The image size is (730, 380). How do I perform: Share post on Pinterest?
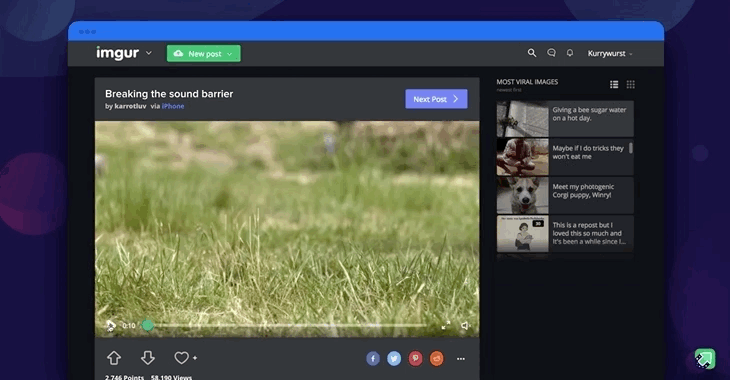415,359
